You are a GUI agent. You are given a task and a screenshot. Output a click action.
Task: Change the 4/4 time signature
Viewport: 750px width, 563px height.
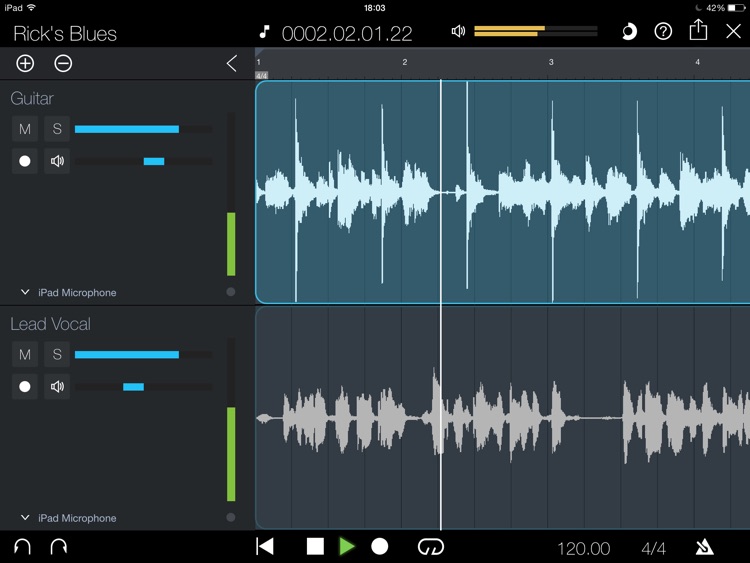pos(653,548)
